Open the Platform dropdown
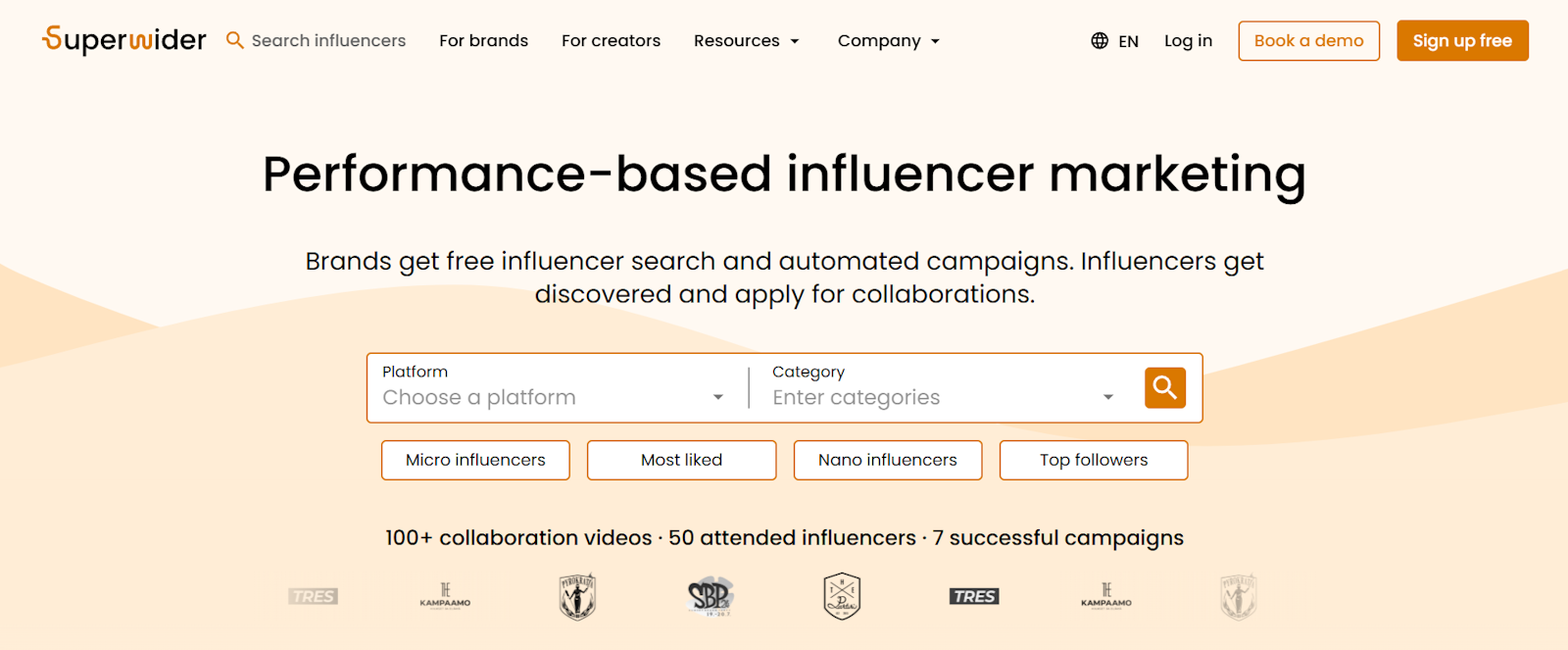Screen dimensions: 1568x650 tap(554, 397)
